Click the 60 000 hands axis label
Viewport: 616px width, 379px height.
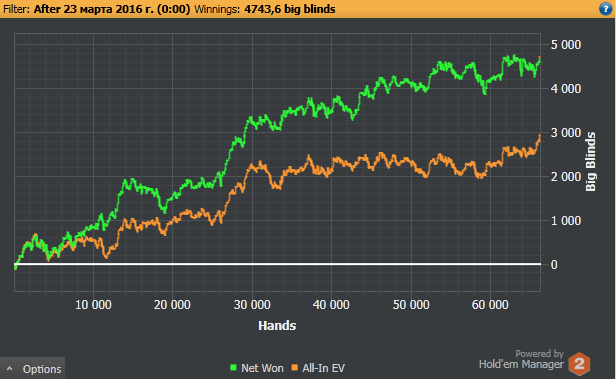(490, 305)
